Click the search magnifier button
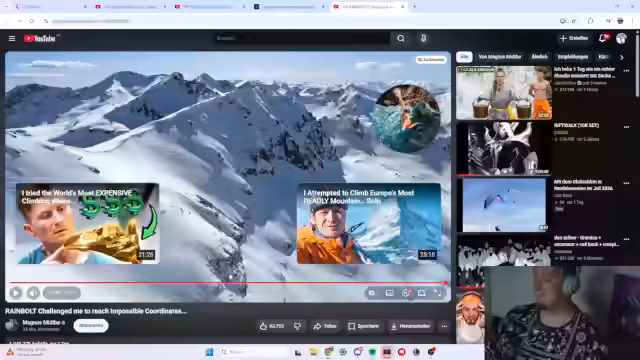The width and height of the screenshot is (640, 360). [x=401, y=38]
